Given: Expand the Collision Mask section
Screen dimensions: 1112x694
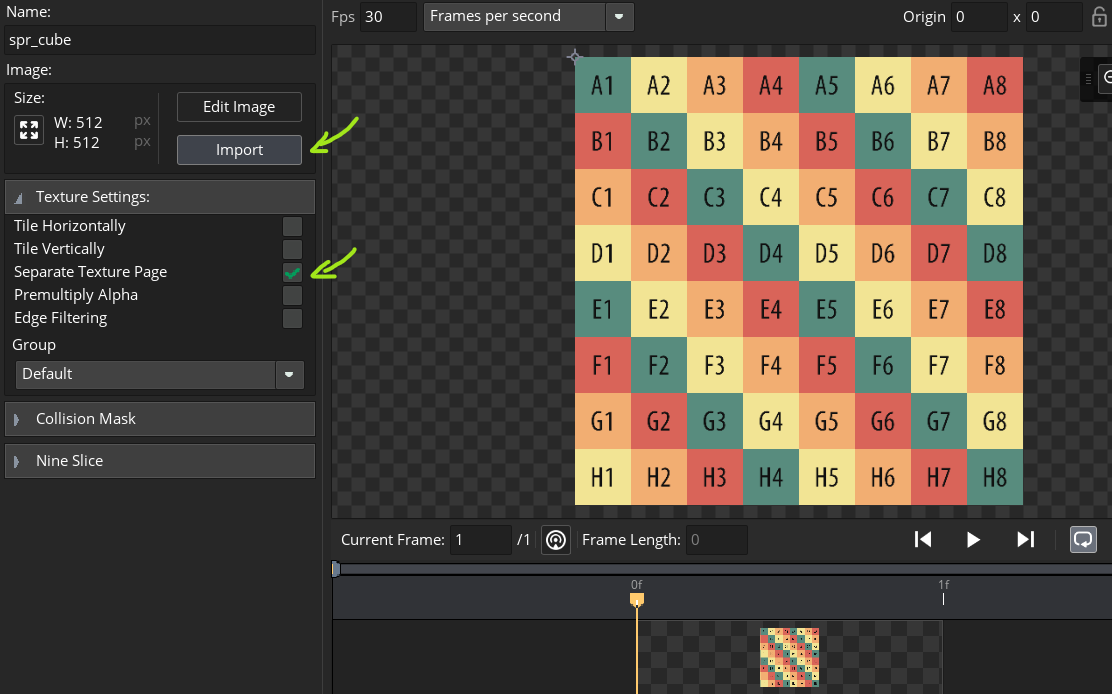Looking at the screenshot, I should (x=160, y=419).
